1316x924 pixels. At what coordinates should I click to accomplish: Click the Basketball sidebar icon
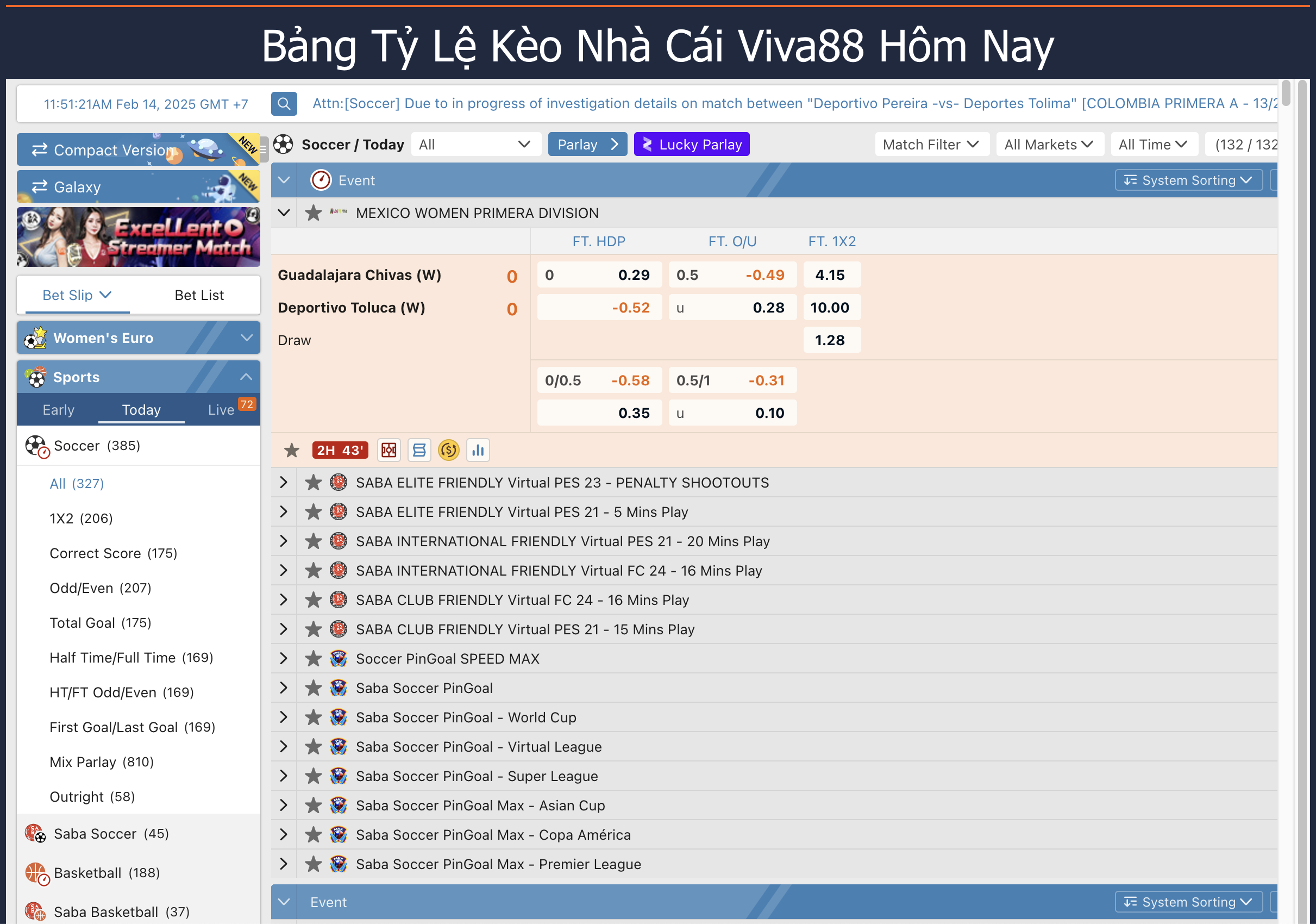coord(37,873)
